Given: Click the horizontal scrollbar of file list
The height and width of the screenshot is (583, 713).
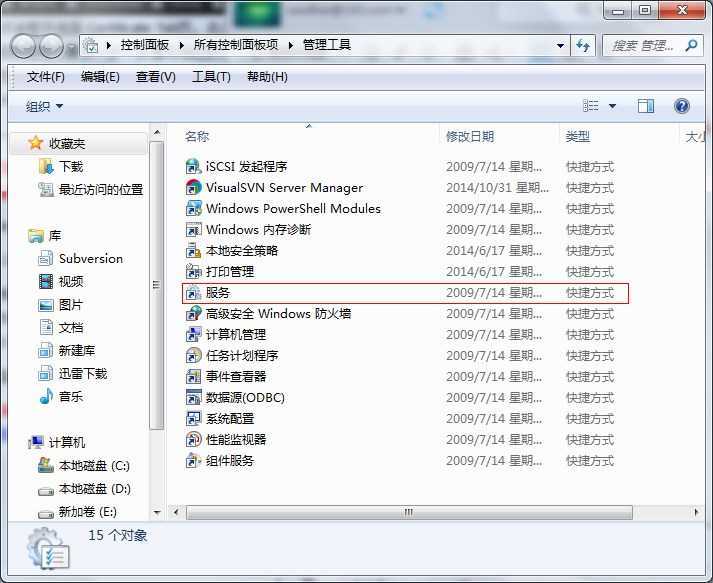Looking at the screenshot, I should 409,512.
